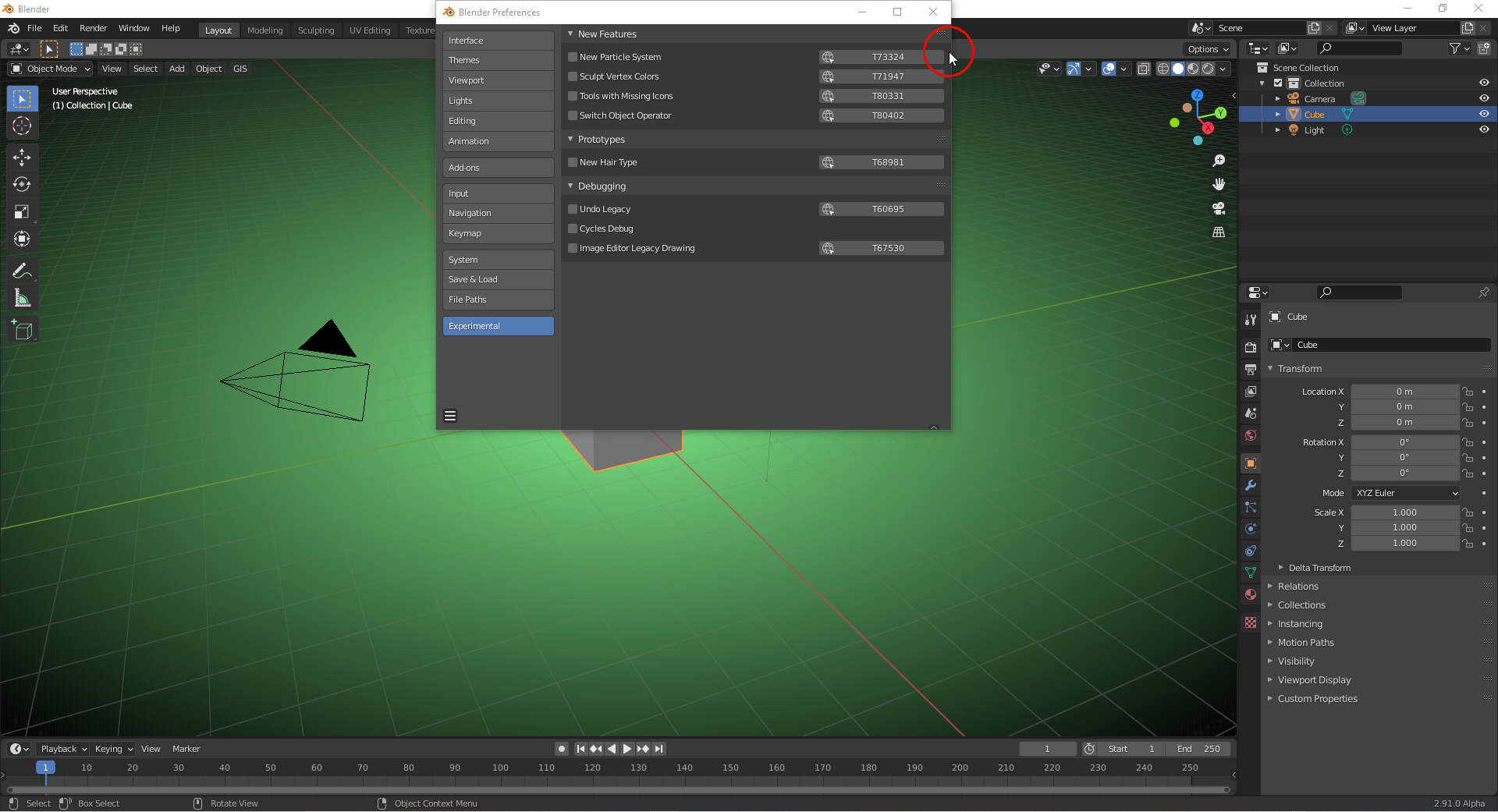Screen dimensions: 1498x812
Task: Switch to the Modeling workspace tab
Action: click(264, 30)
